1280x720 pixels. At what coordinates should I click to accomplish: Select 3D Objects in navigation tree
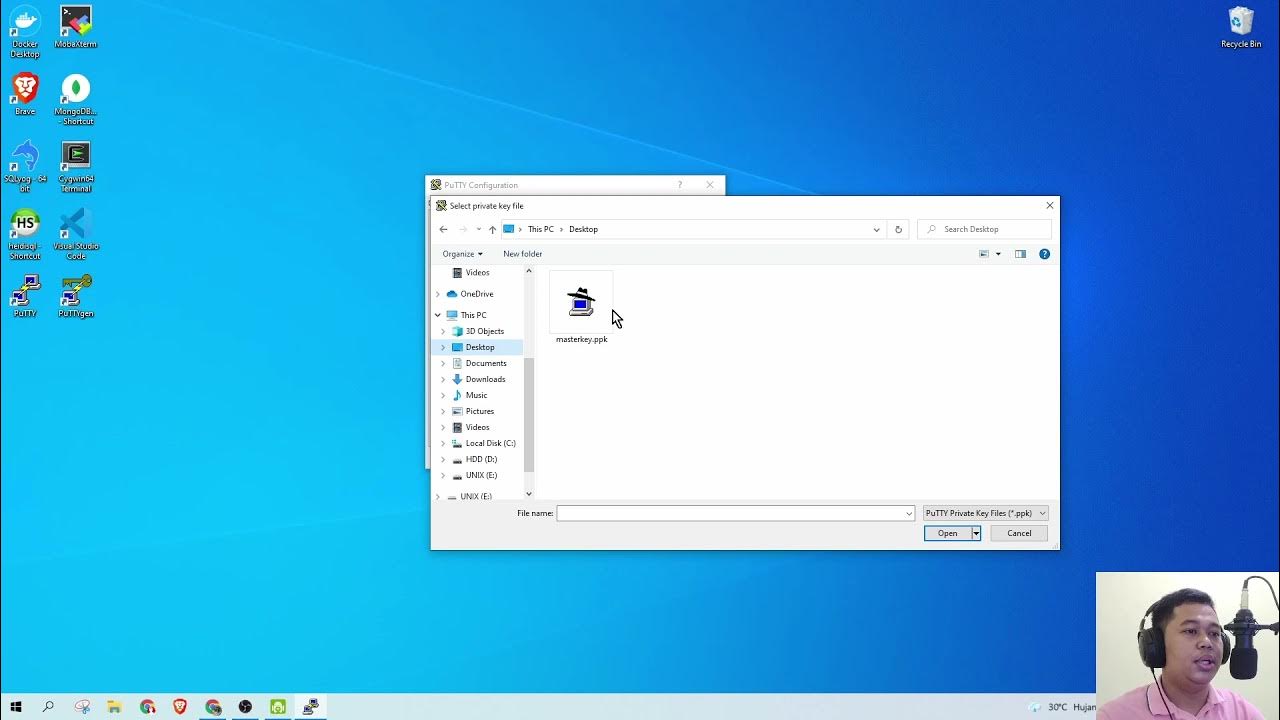point(484,331)
